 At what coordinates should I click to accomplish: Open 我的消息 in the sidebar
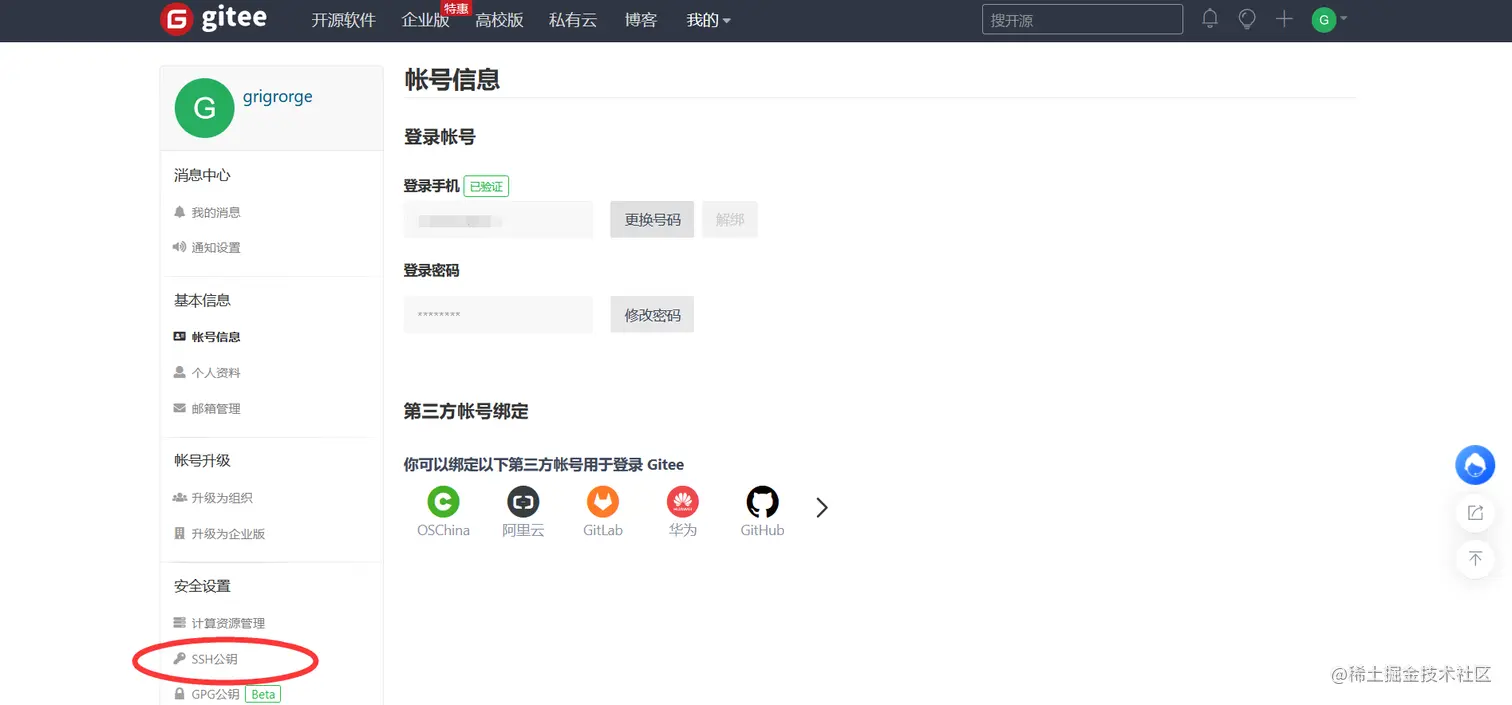tap(207, 212)
